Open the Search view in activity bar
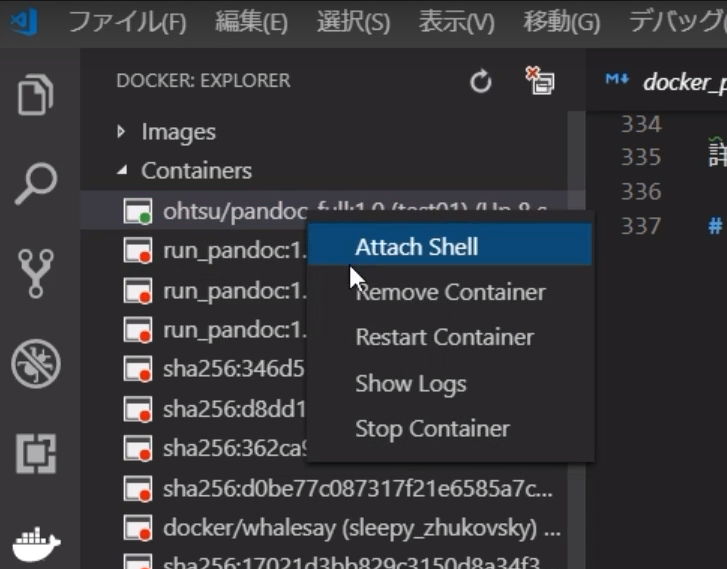This screenshot has width=727, height=569. [36, 184]
